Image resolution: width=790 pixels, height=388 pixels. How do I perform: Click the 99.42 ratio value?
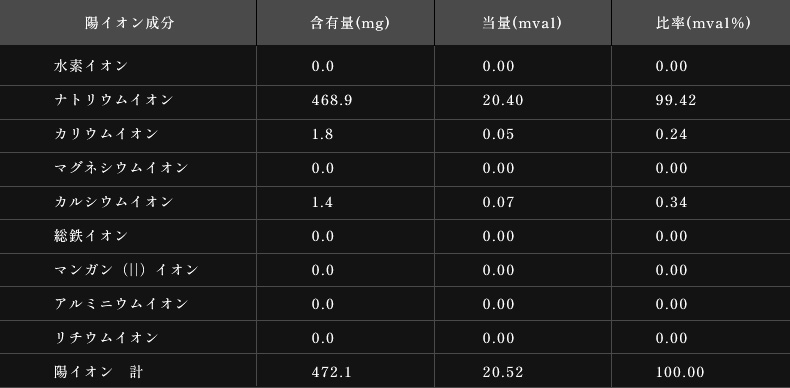tap(676, 100)
